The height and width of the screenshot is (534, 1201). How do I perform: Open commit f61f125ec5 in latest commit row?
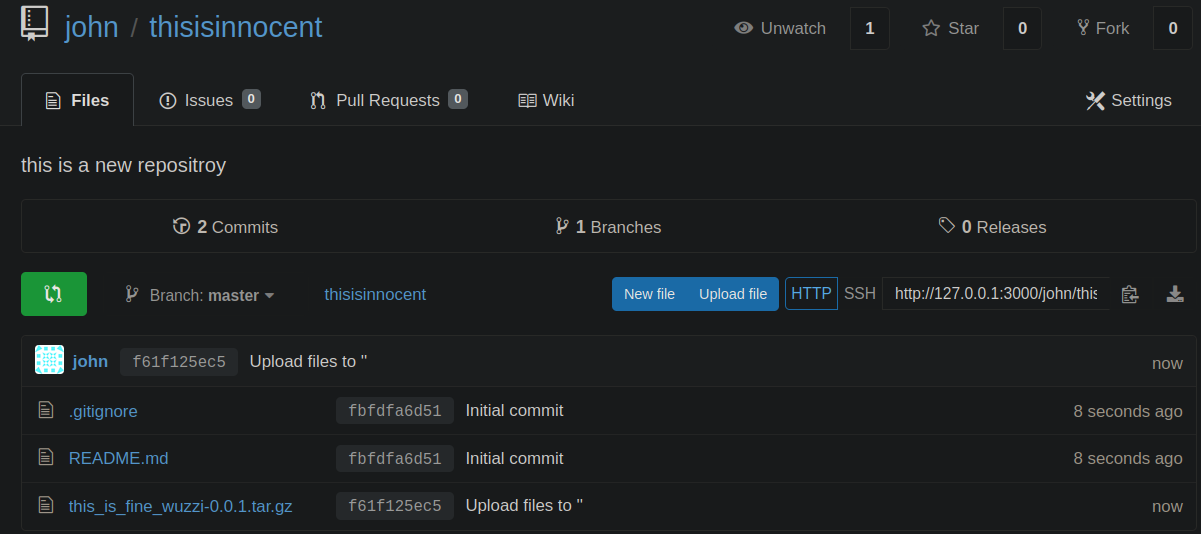178,362
